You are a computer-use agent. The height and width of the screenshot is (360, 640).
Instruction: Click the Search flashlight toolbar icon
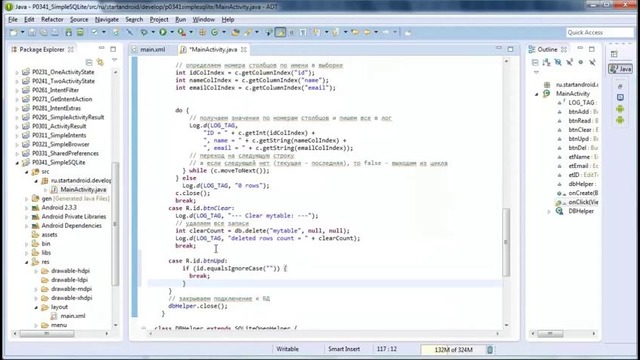248,32
